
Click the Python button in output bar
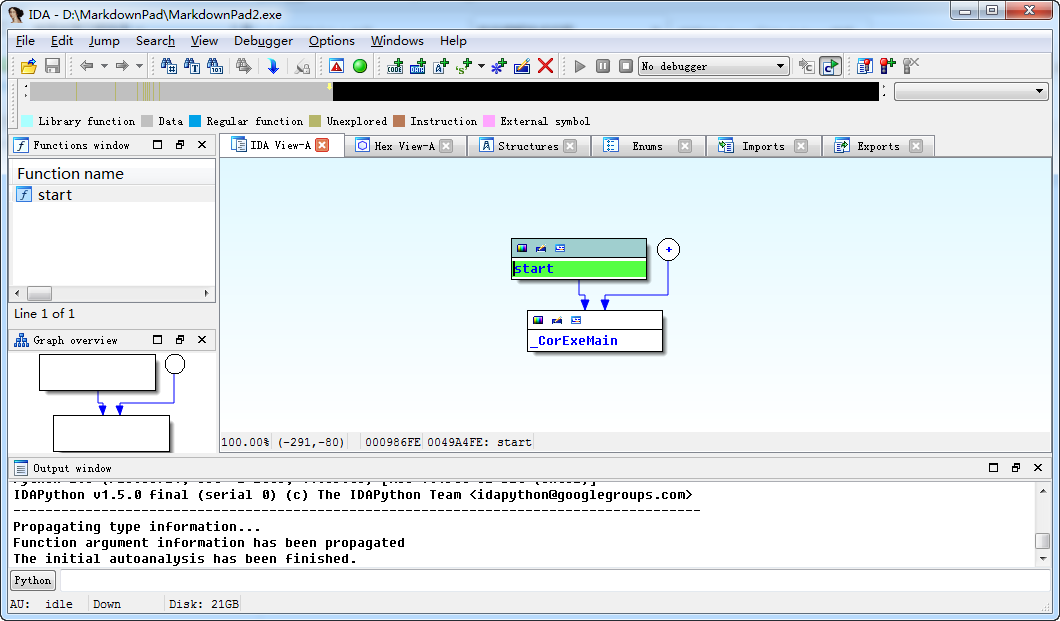[x=32, y=580]
